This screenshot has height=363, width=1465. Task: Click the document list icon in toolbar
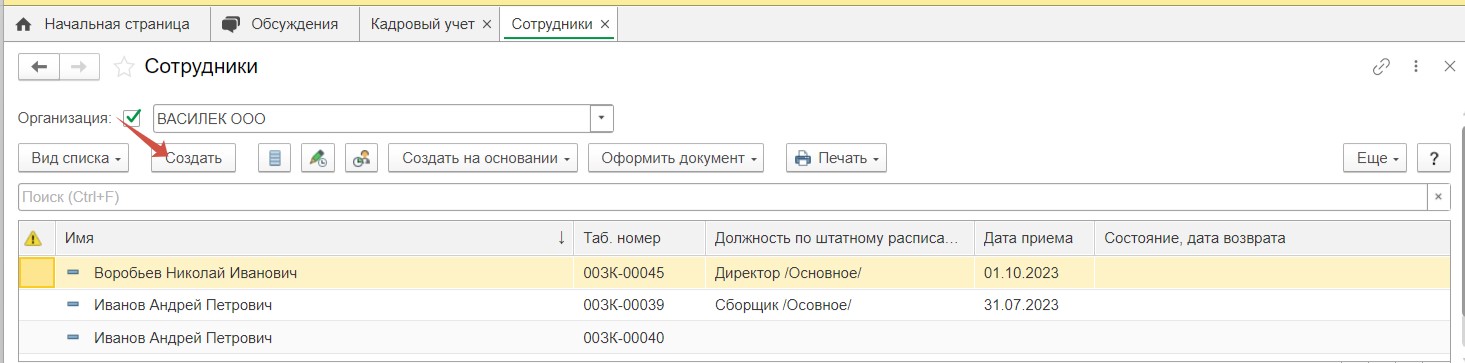coord(275,158)
